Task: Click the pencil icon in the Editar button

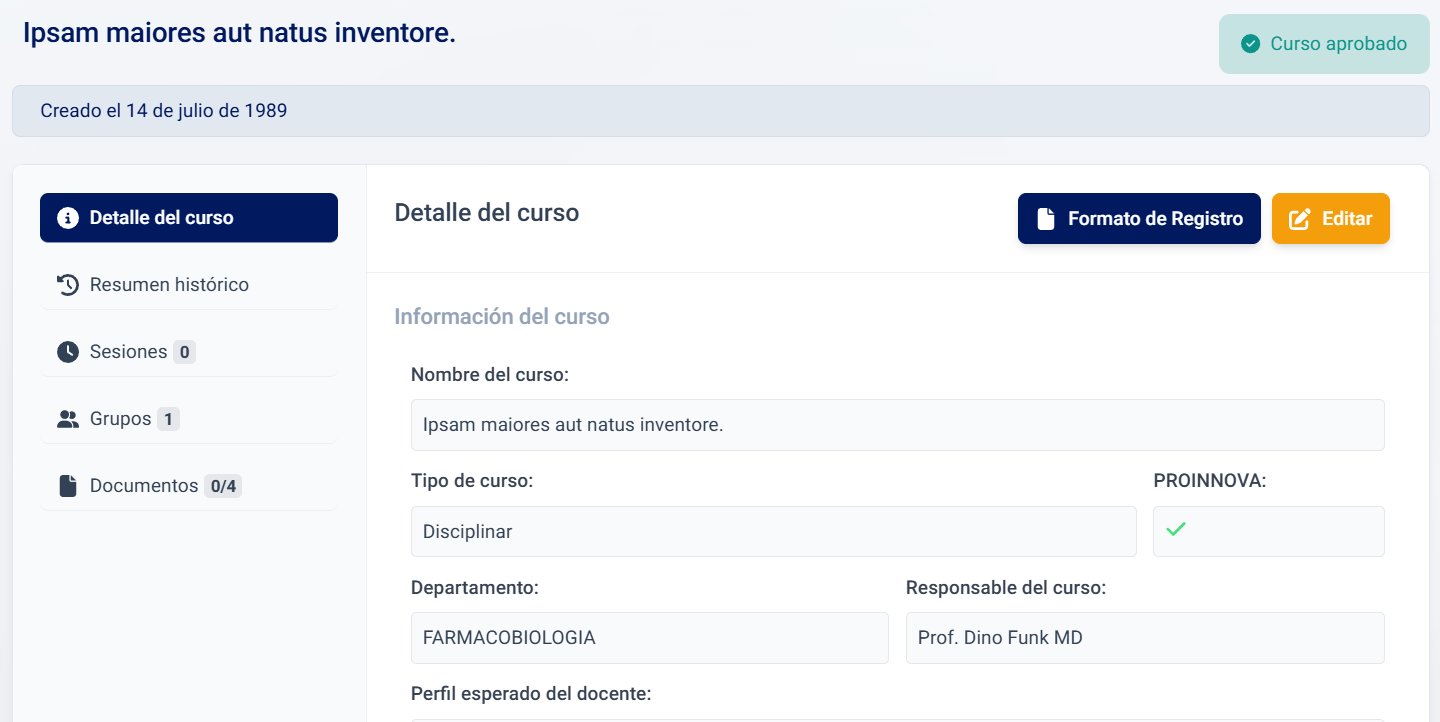Action: 1300,219
